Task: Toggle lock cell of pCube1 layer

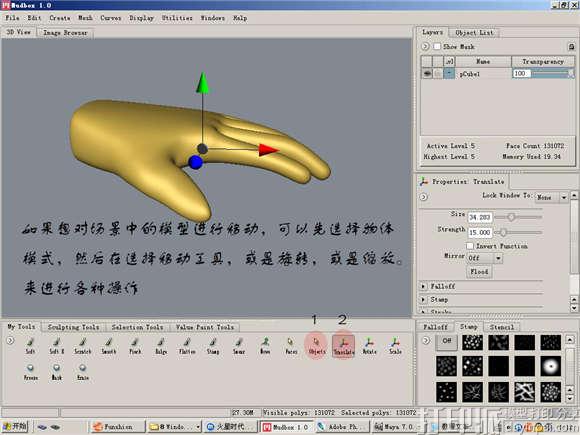Action: [438, 73]
